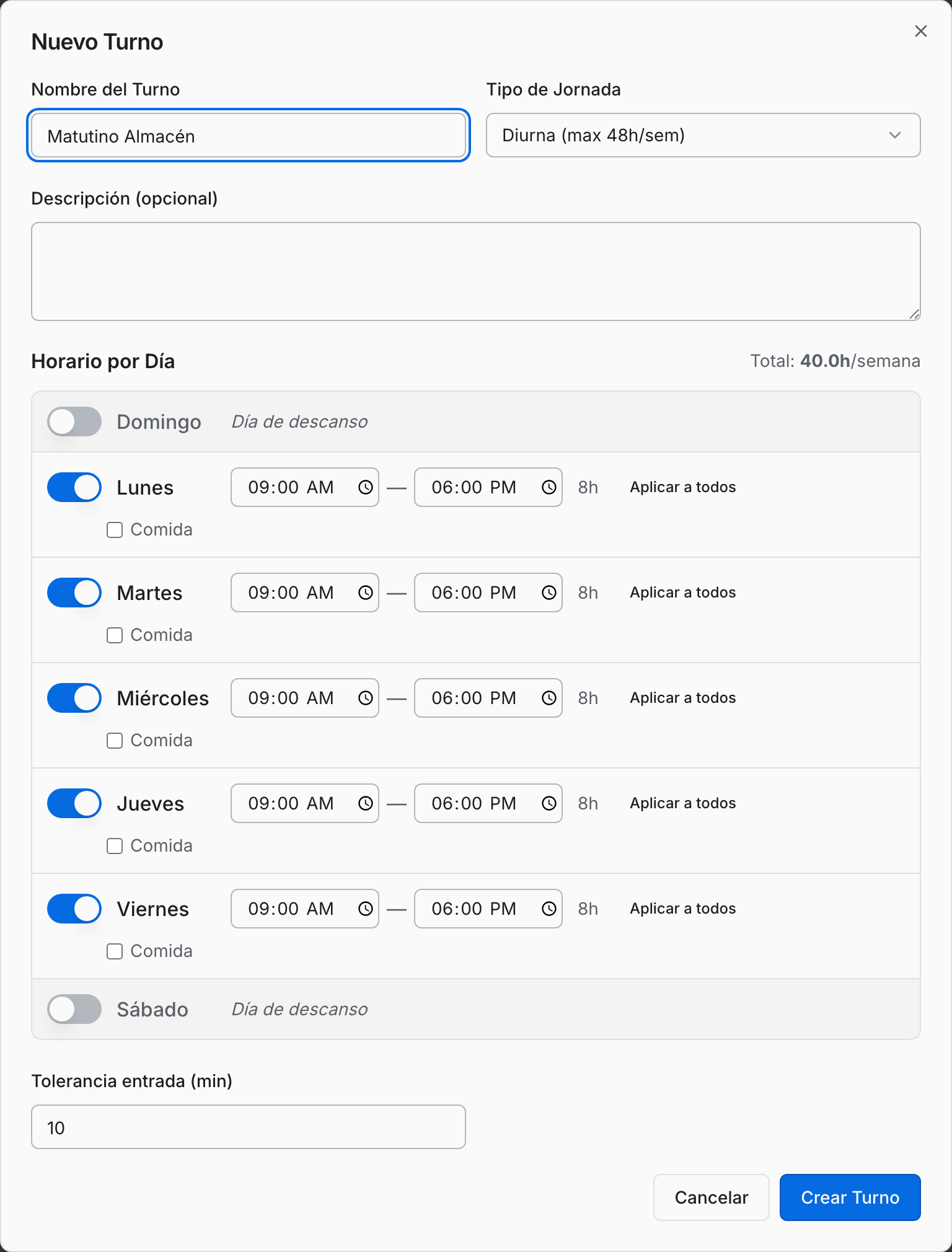Screen dimensions: 952x1252
Task: Open the clock picker for Jueves start time
Action: [x=366, y=803]
